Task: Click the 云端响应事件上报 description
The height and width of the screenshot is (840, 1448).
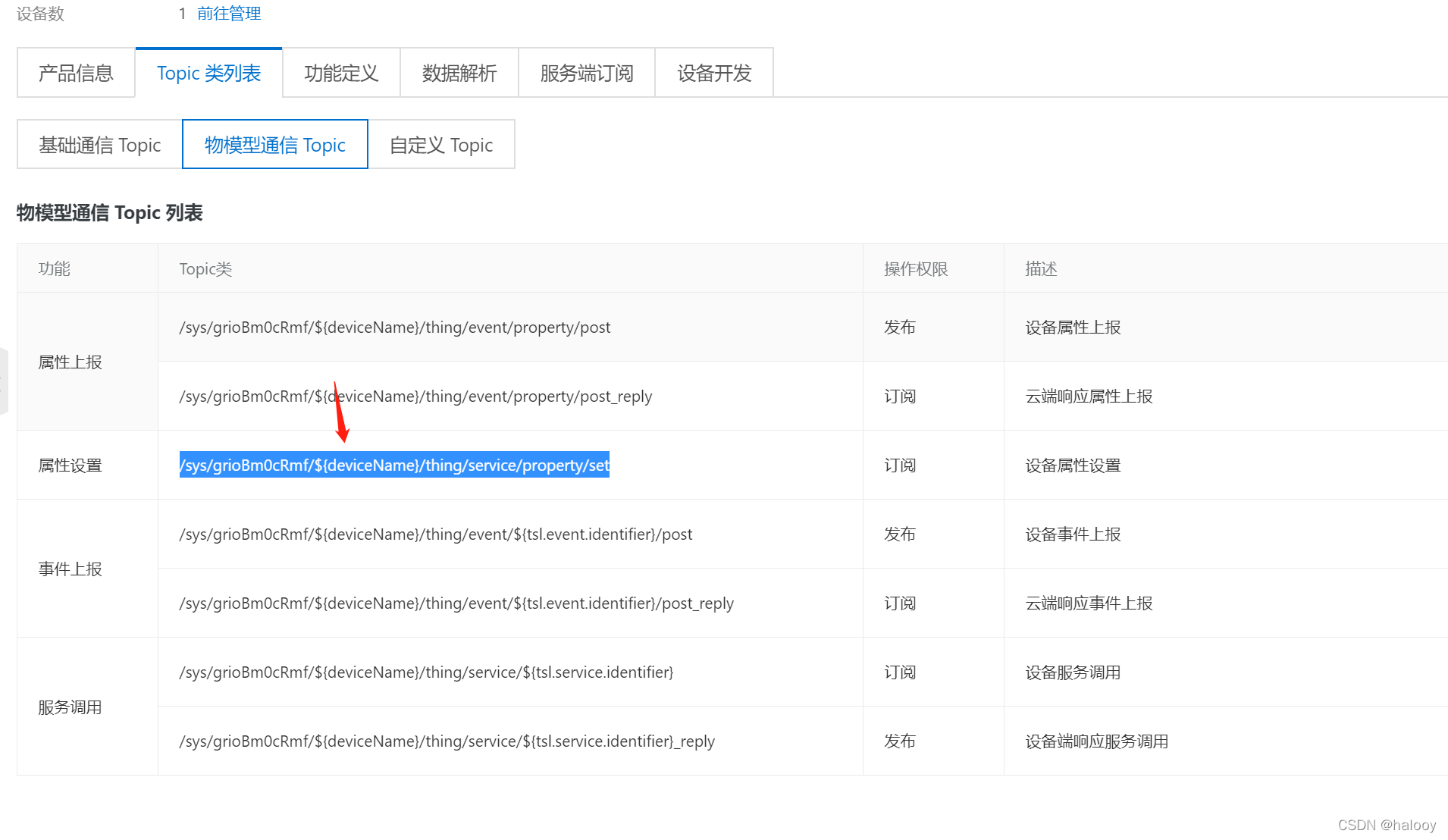Action: pos(1089,603)
